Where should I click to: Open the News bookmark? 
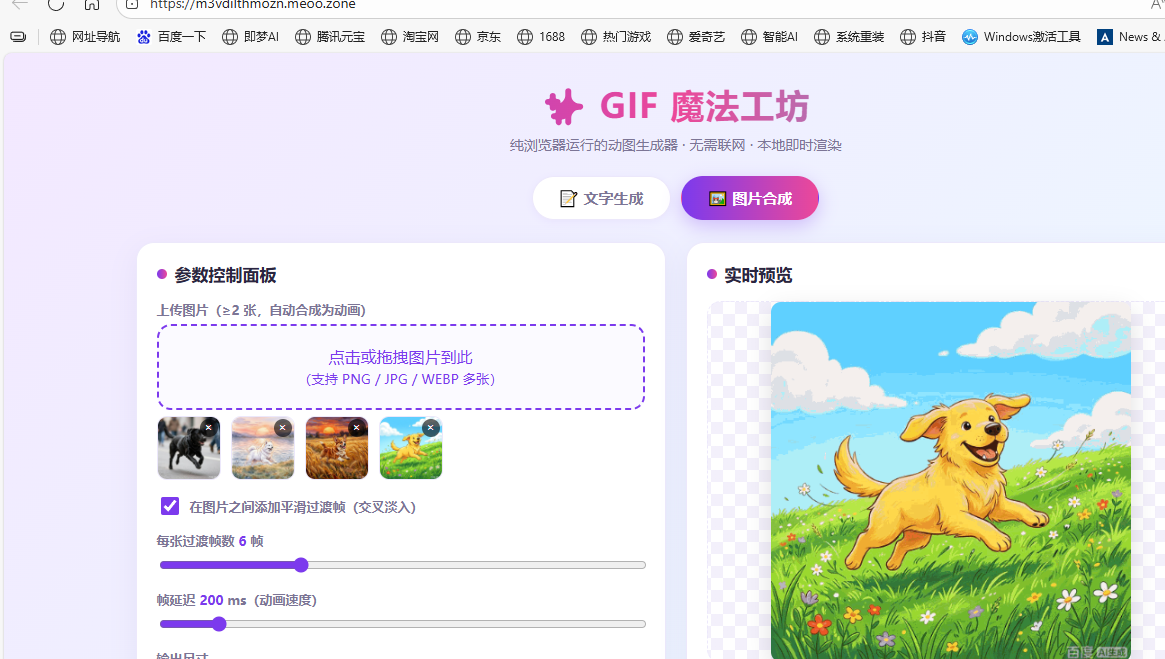click(1130, 36)
